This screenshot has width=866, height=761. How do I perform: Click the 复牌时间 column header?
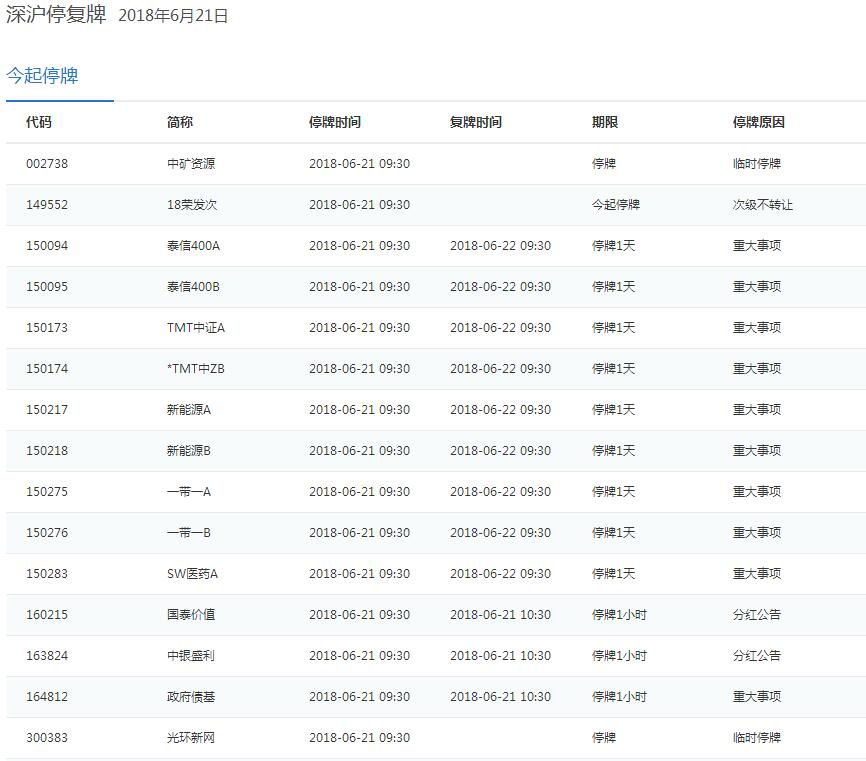pyautogui.click(x=476, y=122)
